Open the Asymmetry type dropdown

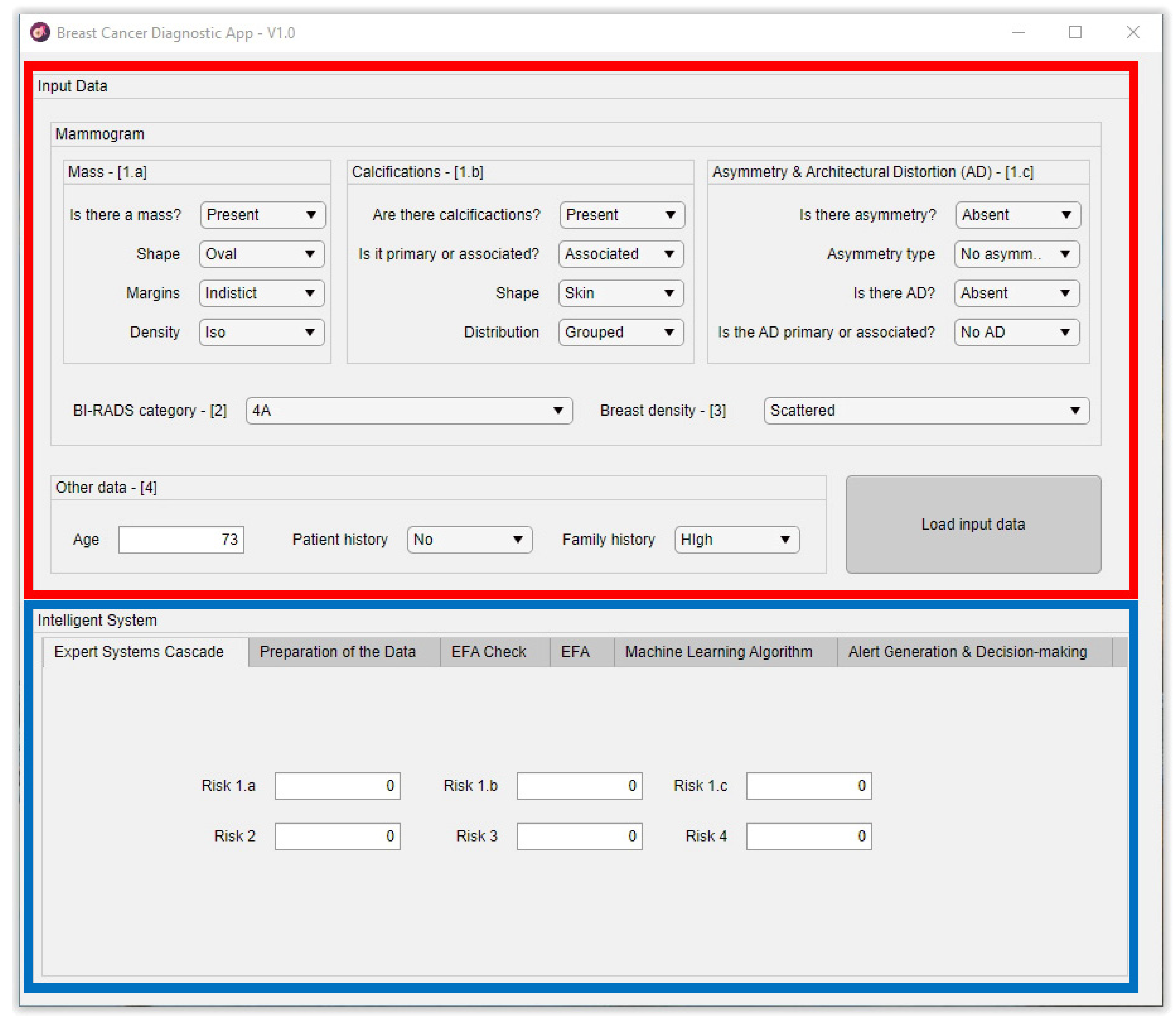pyautogui.click(x=1016, y=254)
